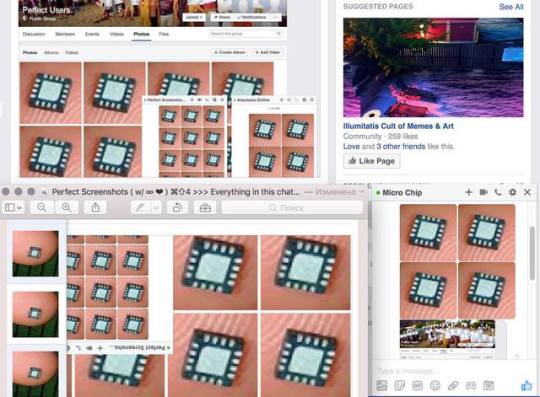Switch to the Members tab
Screen dimensions: 540x397
point(65,34)
